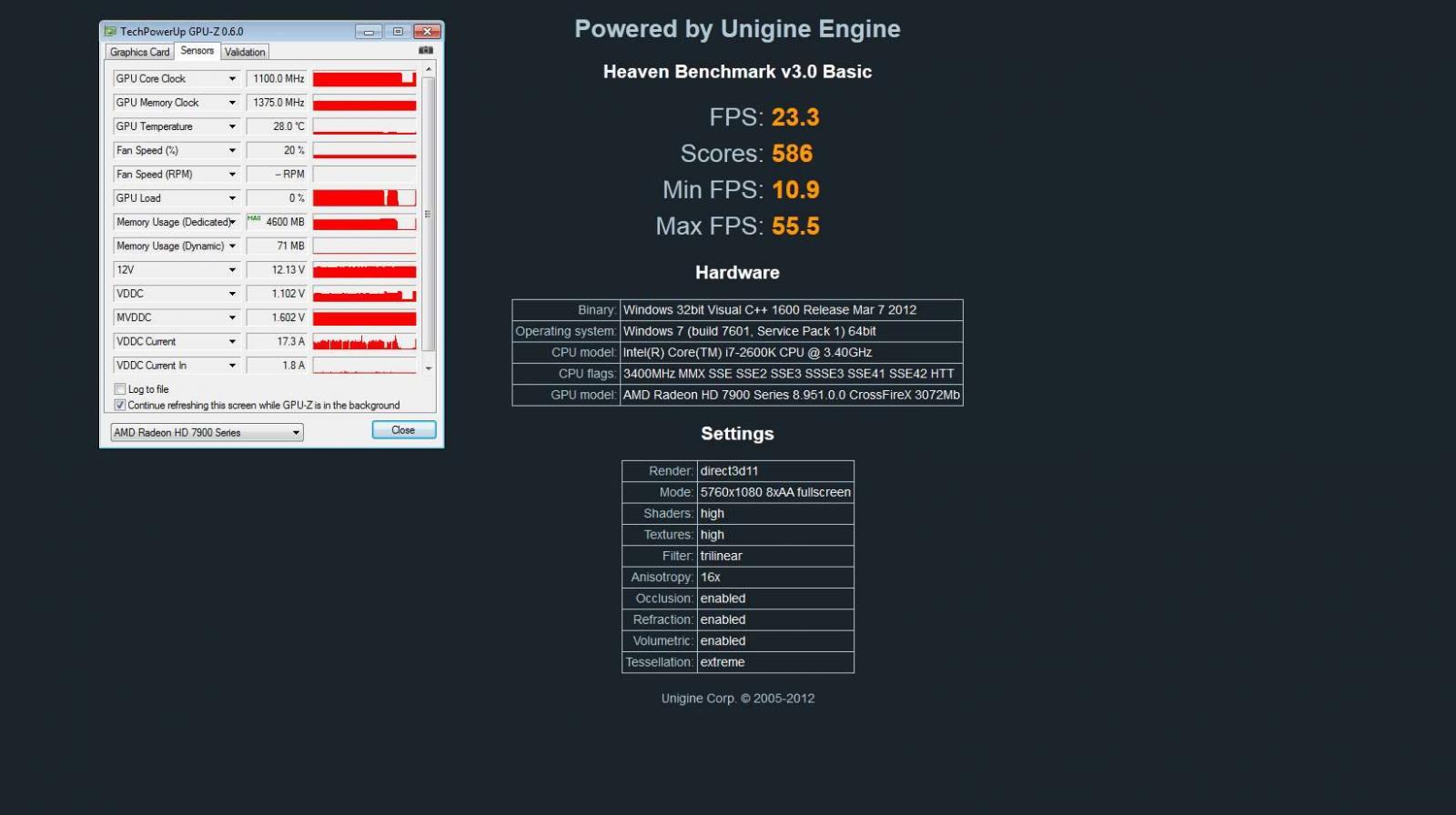Click the Close button in GPU-Z
1456x815 pixels.
pyautogui.click(x=403, y=430)
